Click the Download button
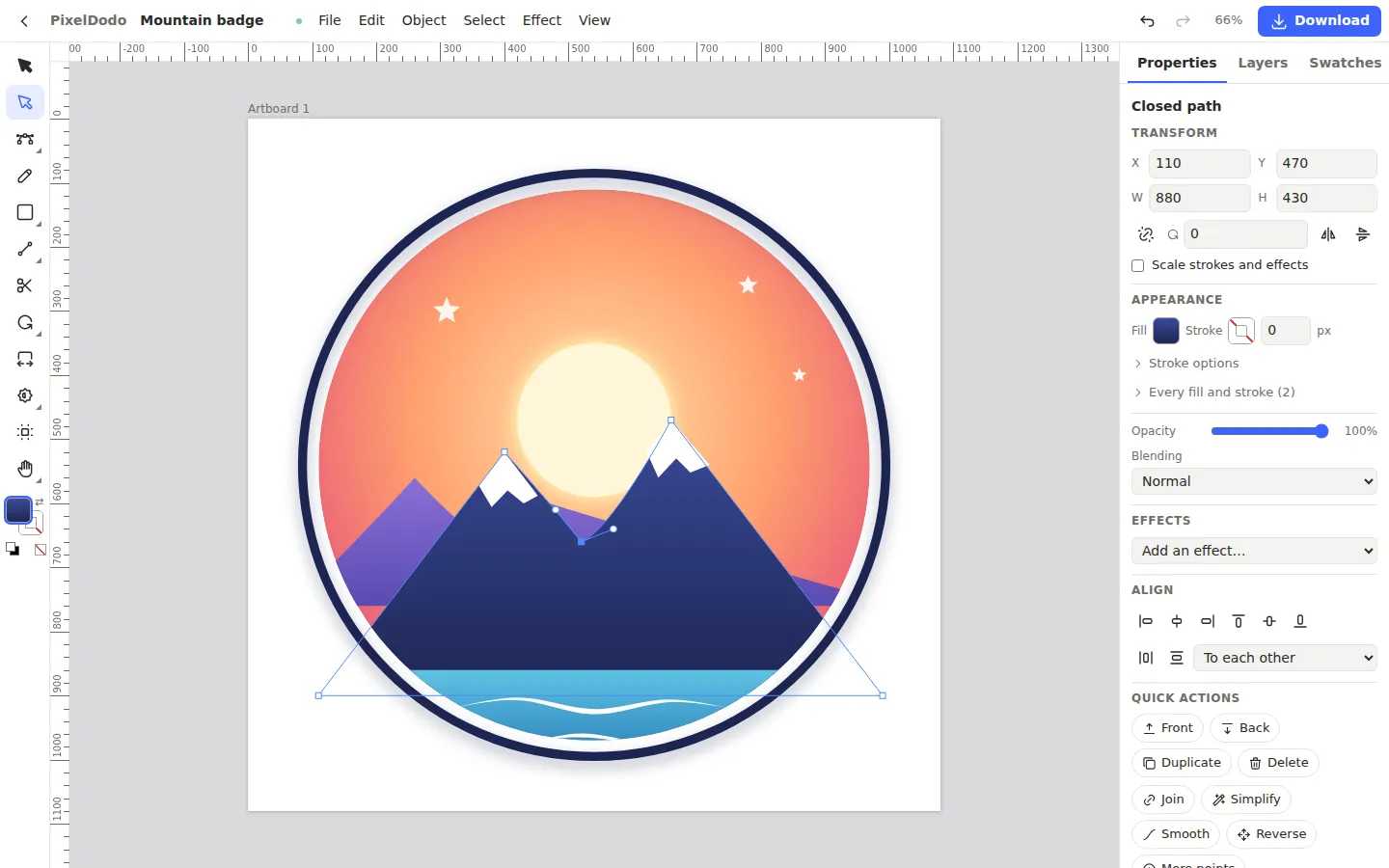1389x868 pixels. 1320,20
